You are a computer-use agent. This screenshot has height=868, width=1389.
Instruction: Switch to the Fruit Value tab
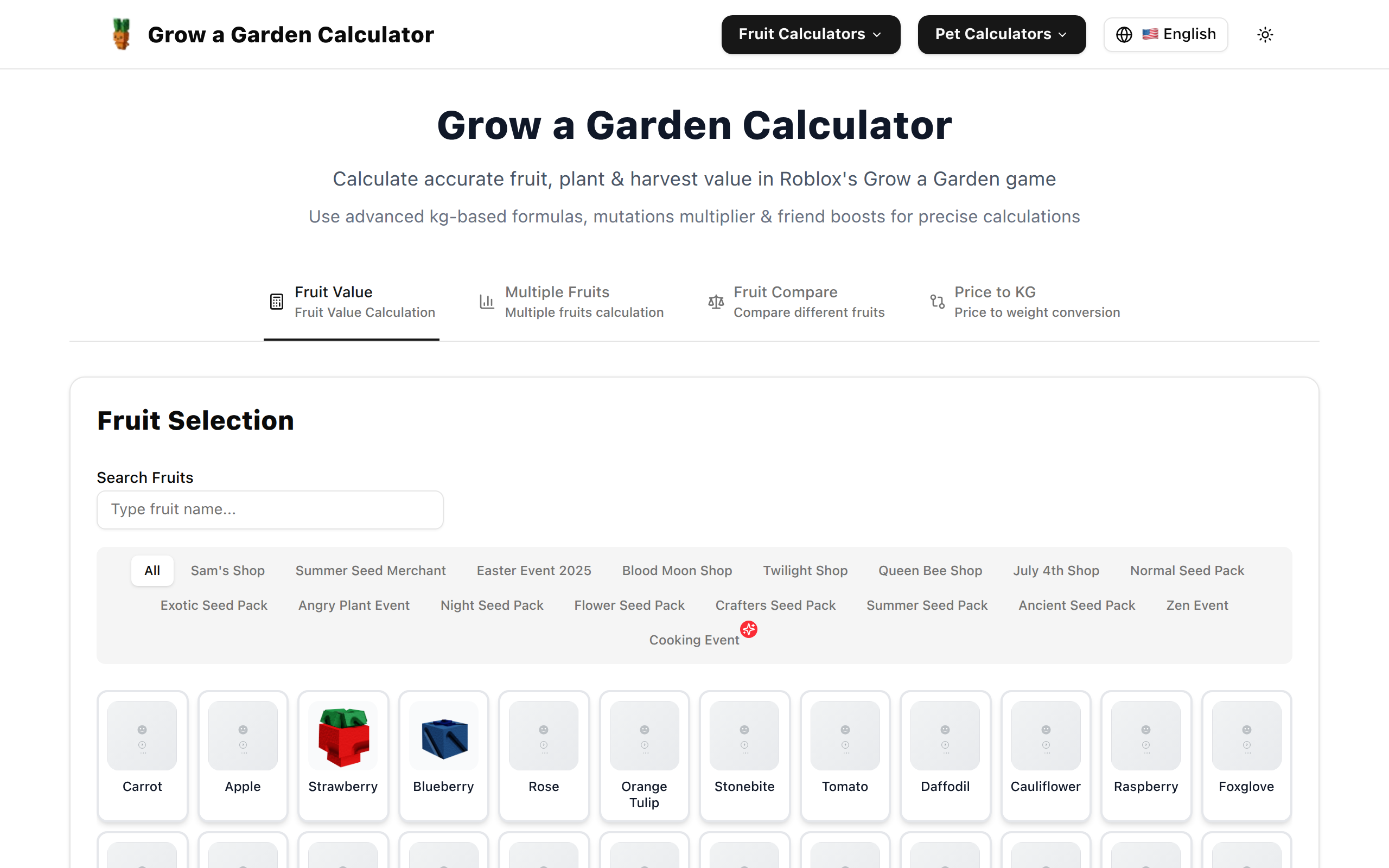tap(351, 302)
